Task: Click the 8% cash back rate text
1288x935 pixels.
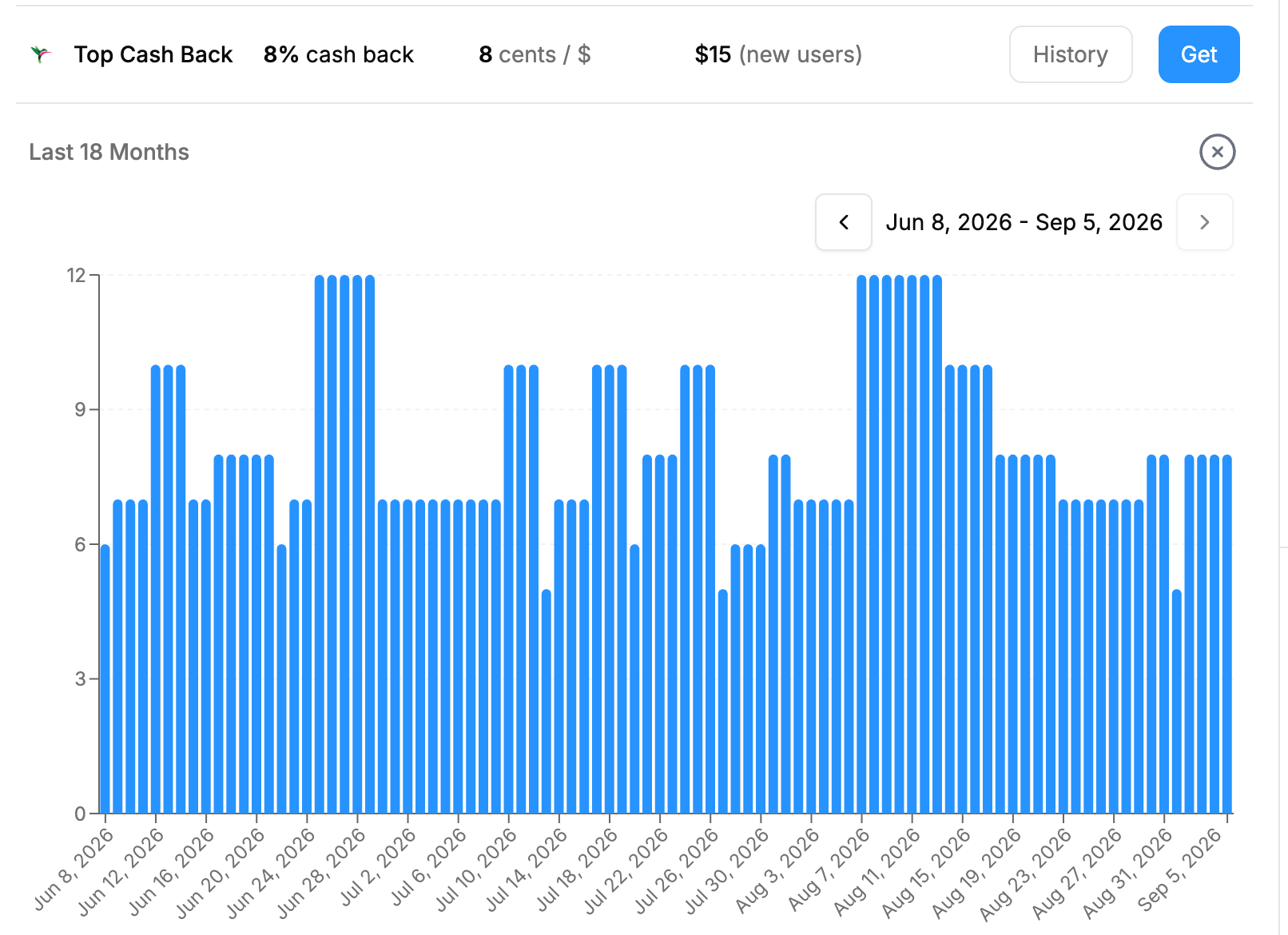Action: (339, 54)
